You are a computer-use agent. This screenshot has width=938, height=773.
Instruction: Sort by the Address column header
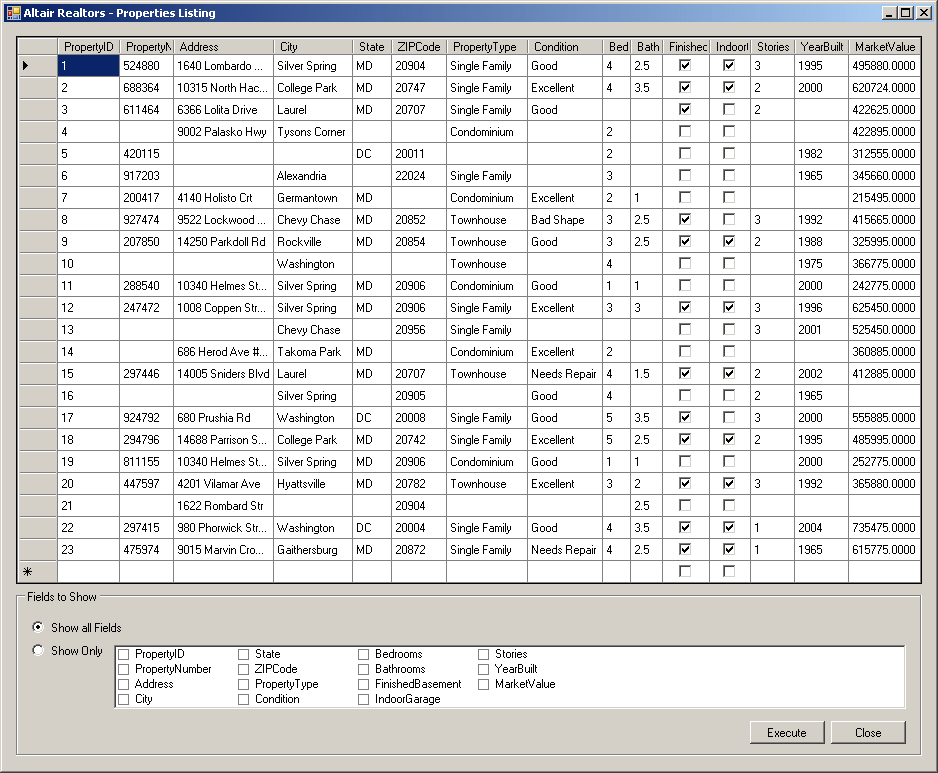pos(223,47)
